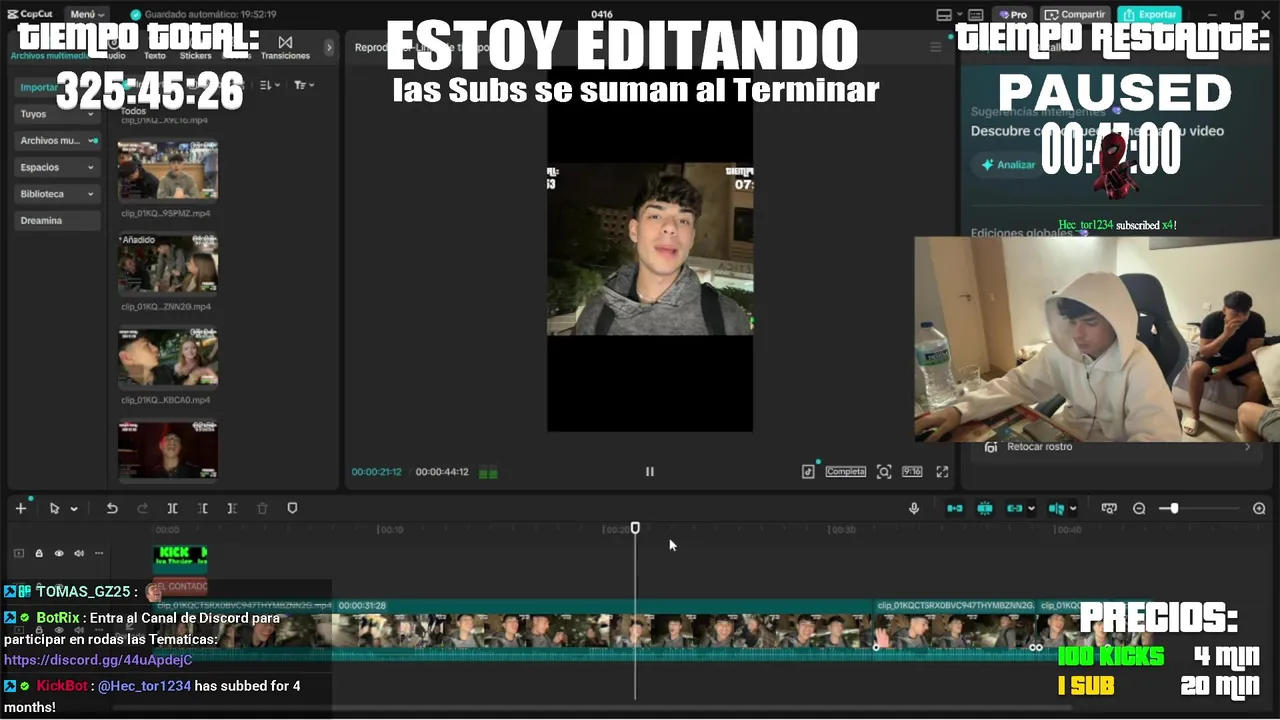Viewport: 1280px width, 720px height.
Task: Add a marker with the shield icon
Action: coord(292,508)
